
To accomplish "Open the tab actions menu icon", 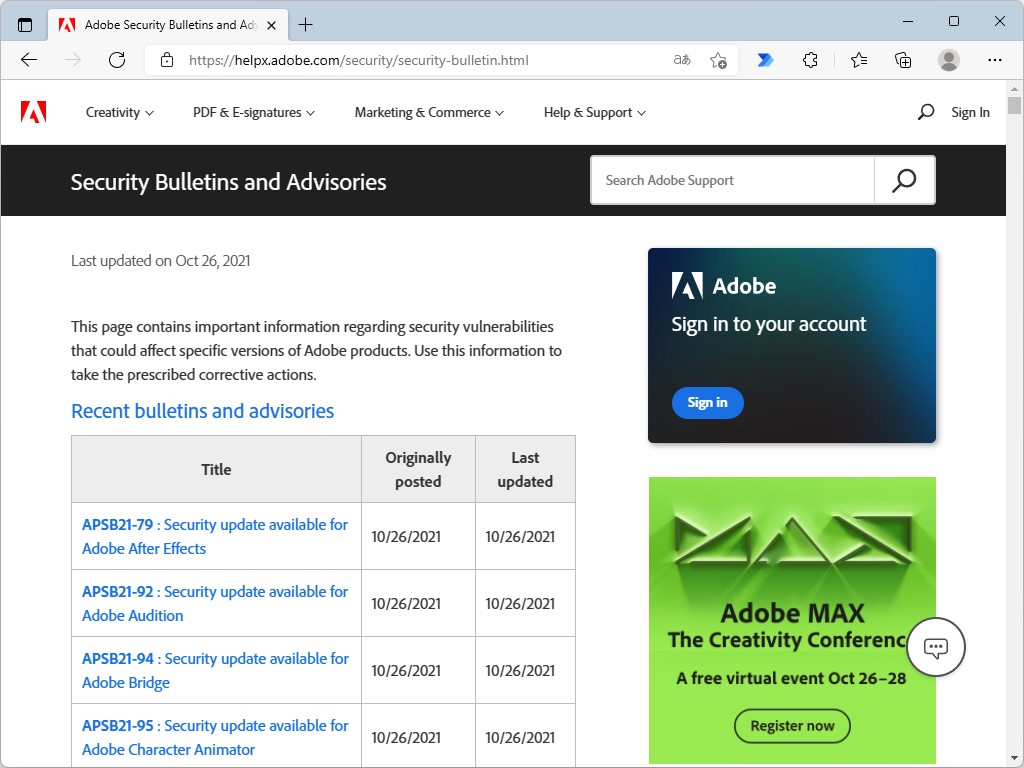I will pos(25,25).
